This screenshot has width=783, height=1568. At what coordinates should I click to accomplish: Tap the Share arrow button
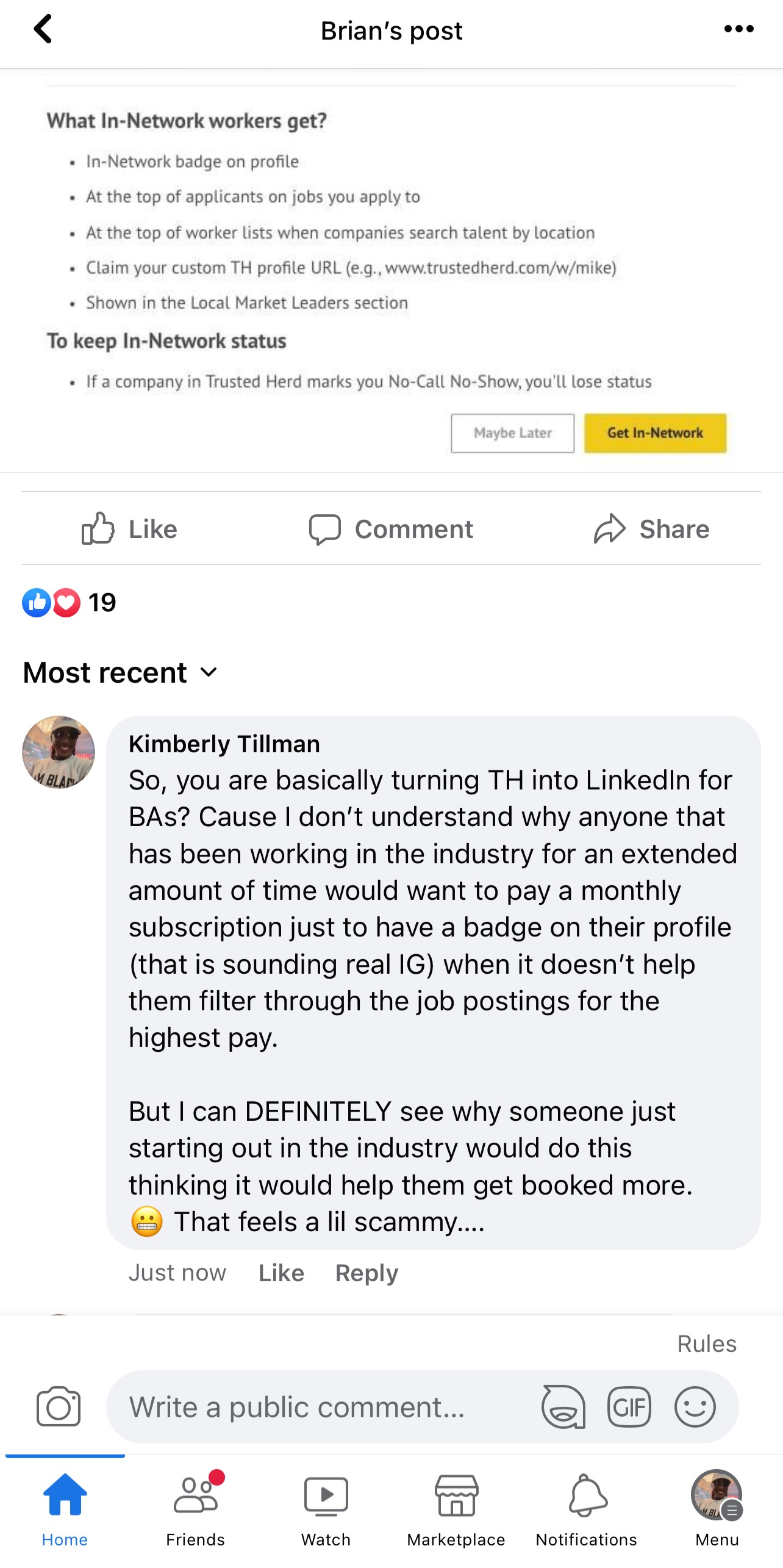click(x=651, y=529)
